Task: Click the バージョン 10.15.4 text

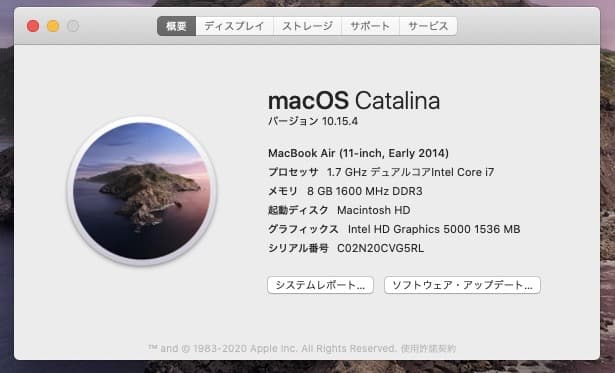Action: (313, 122)
